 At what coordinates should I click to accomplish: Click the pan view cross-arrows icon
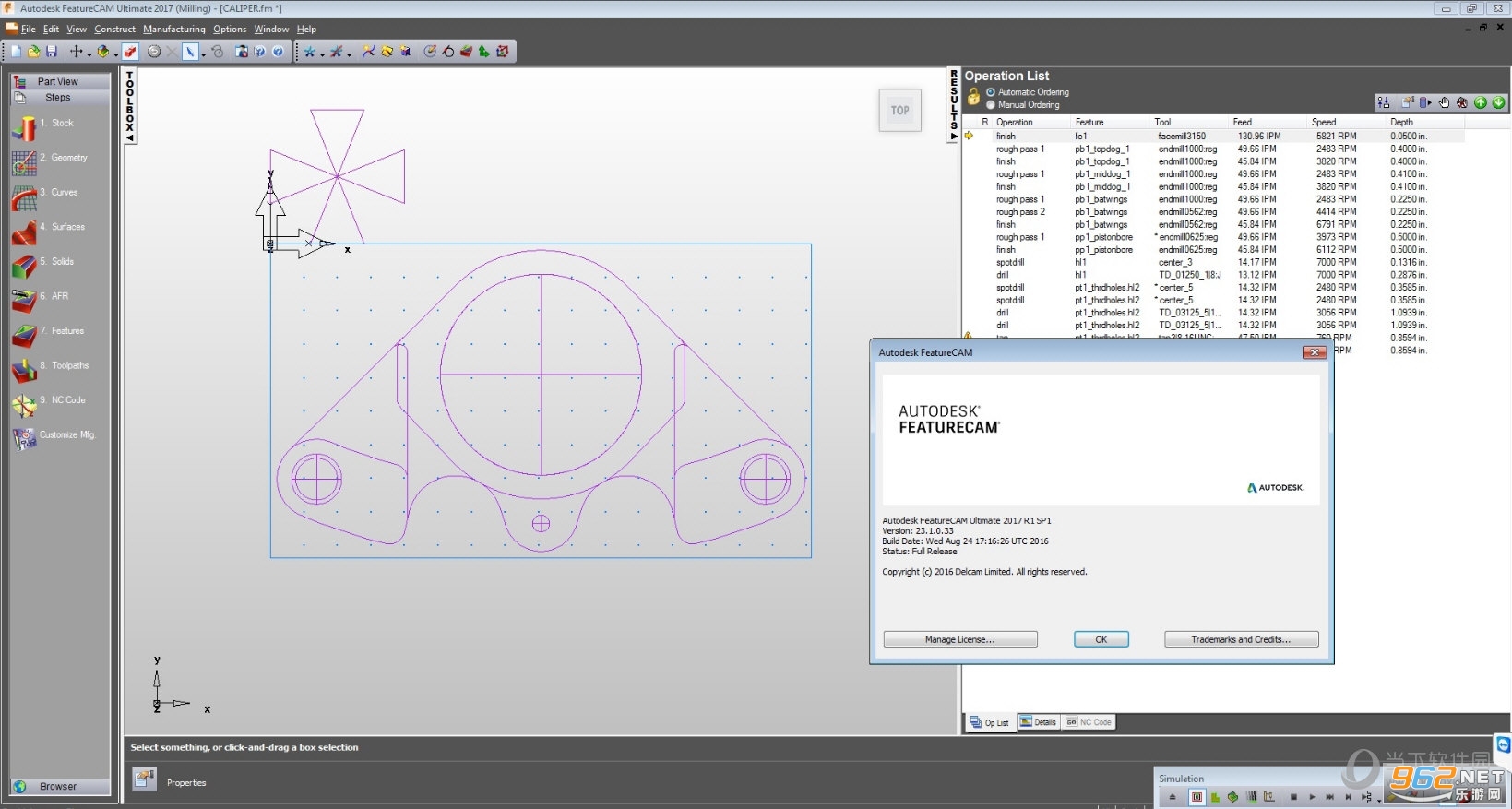(76, 52)
